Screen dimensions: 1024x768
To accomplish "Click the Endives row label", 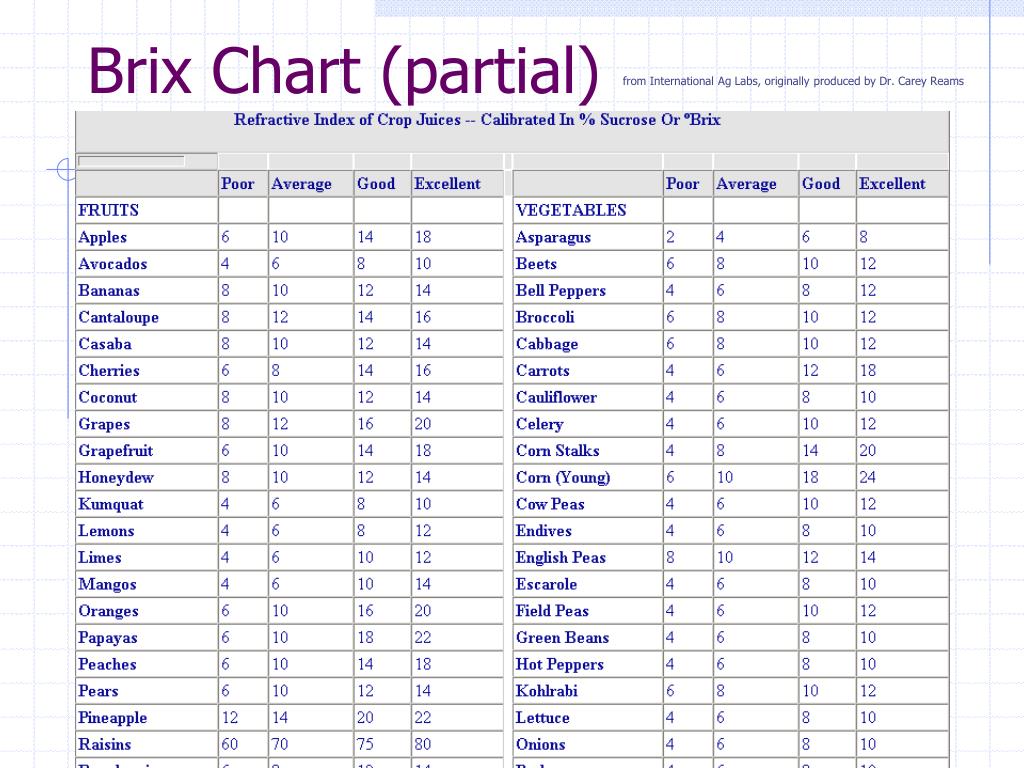I will tap(544, 531).
